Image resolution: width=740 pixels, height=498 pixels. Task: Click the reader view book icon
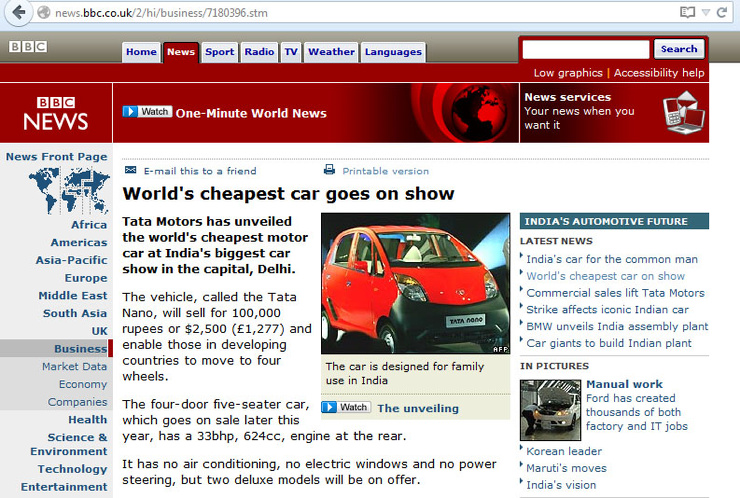tap(687, 13)
